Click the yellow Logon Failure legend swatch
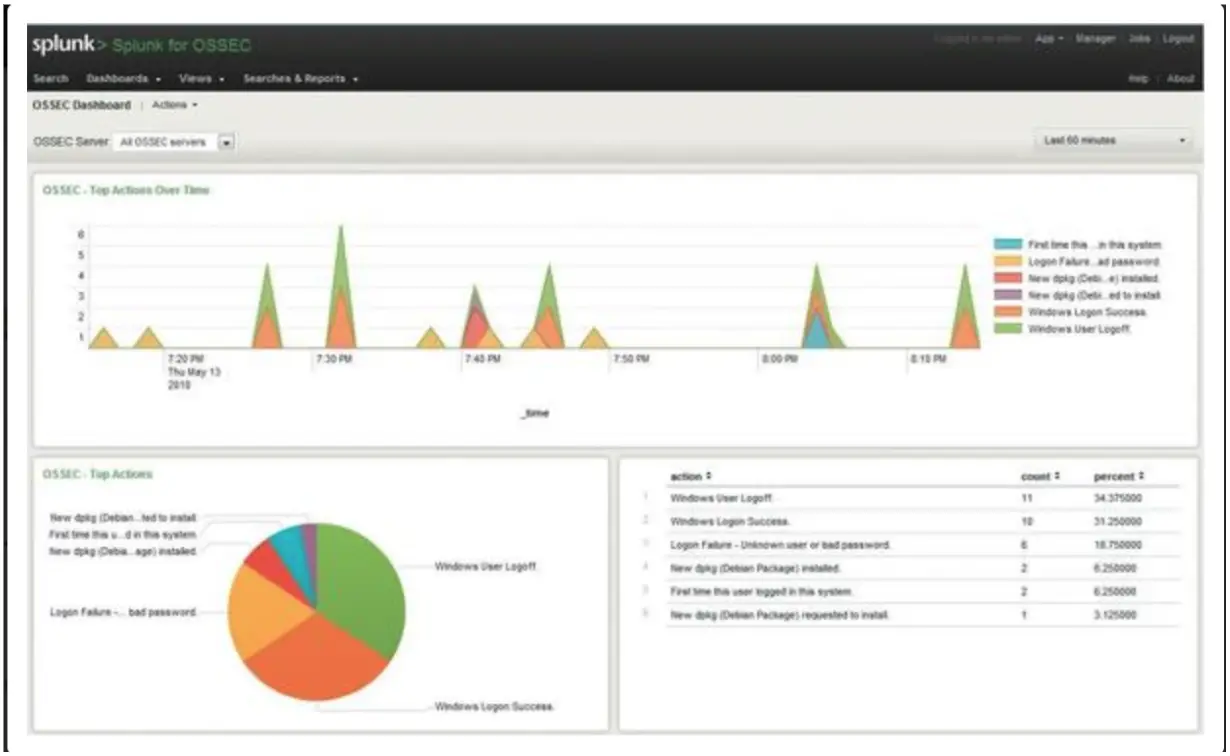This screenshot has height=756, width=1230. [1007, 261]
